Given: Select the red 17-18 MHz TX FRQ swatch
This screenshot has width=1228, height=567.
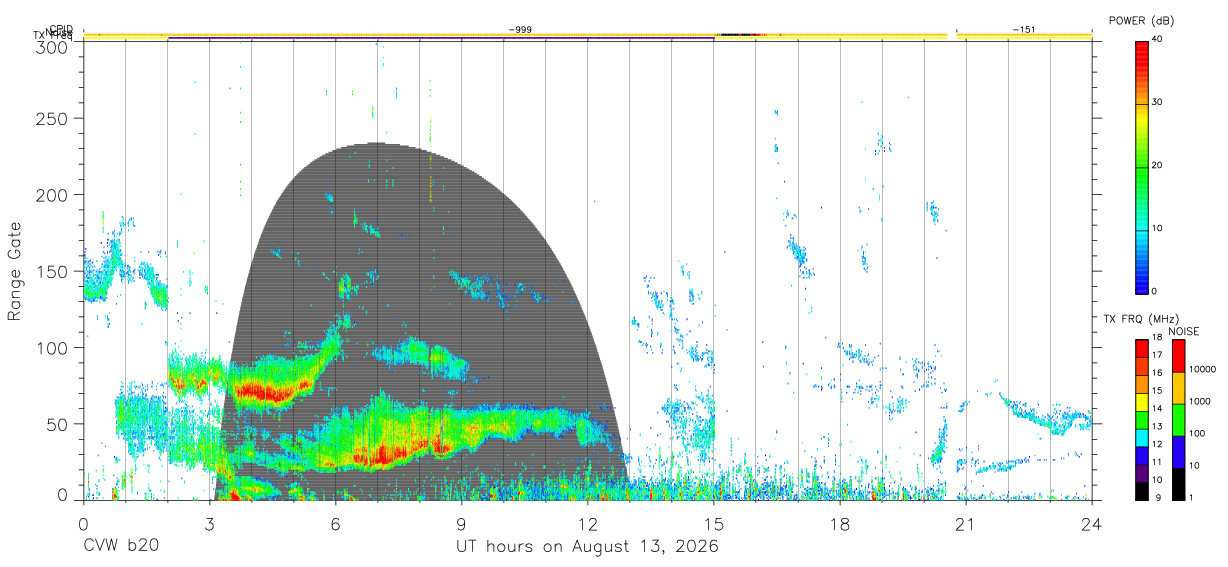Looking at the screenshot, I should [1142, 347].
